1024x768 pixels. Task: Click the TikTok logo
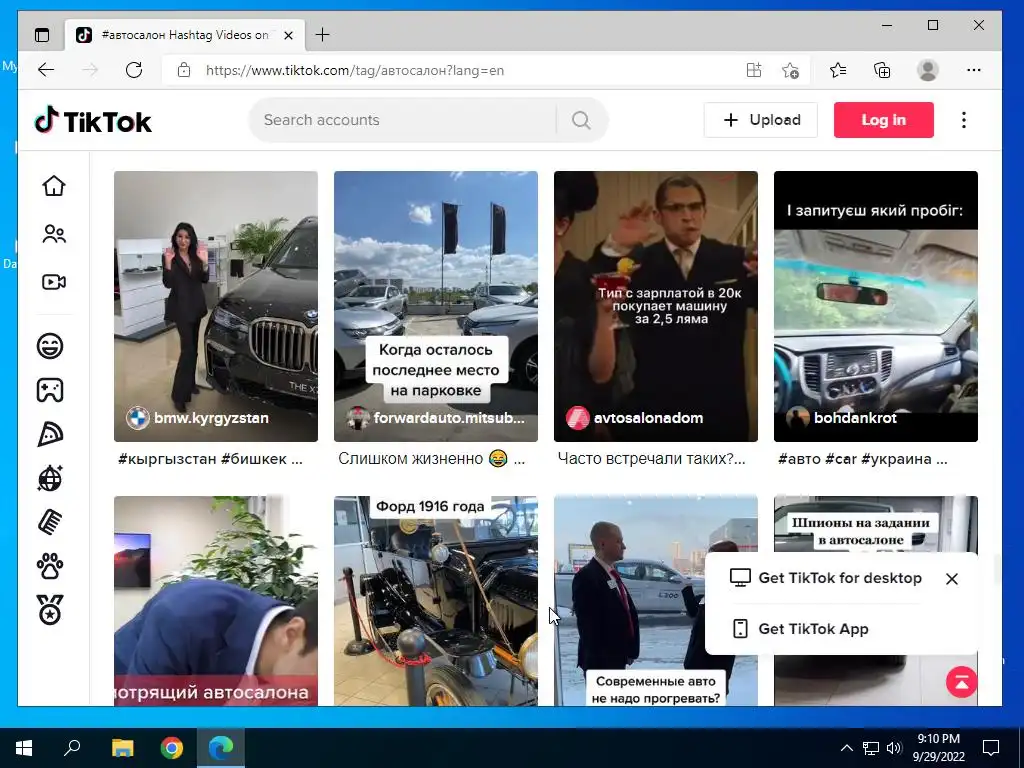point(93,121)
